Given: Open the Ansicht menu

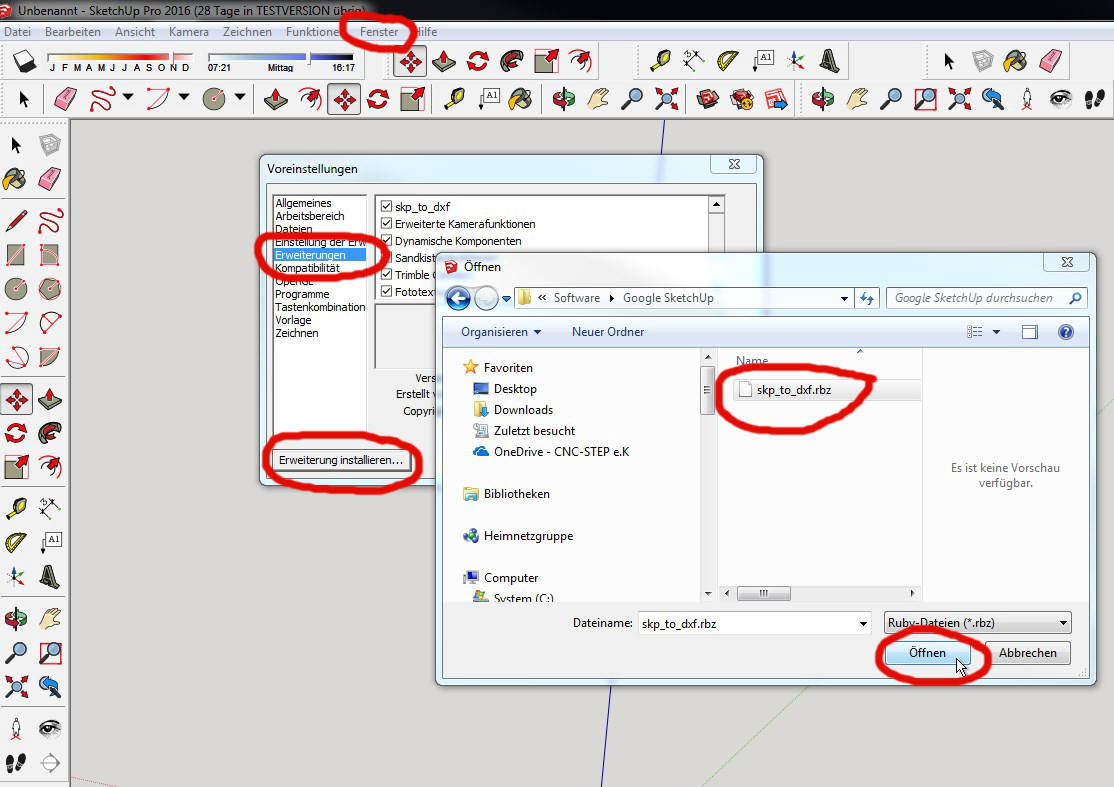Looking at the screenshot, I should click(x=135, y=32).
